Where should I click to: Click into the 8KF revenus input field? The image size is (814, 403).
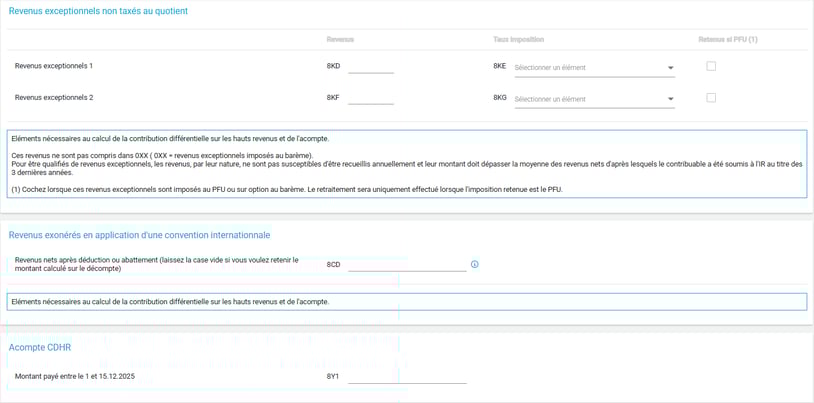(x=370, y=98)
